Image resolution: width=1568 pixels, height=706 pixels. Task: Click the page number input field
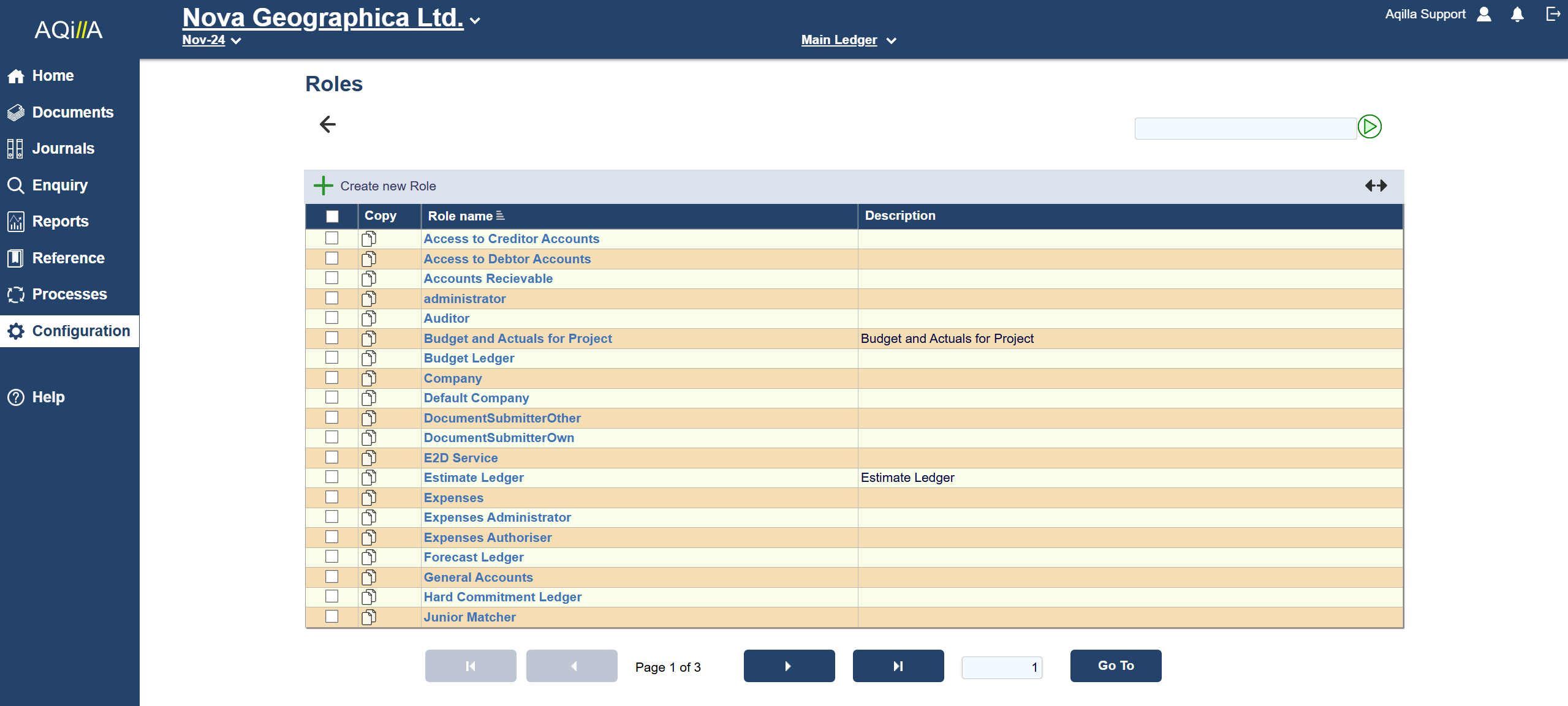tap(1001, 667)
